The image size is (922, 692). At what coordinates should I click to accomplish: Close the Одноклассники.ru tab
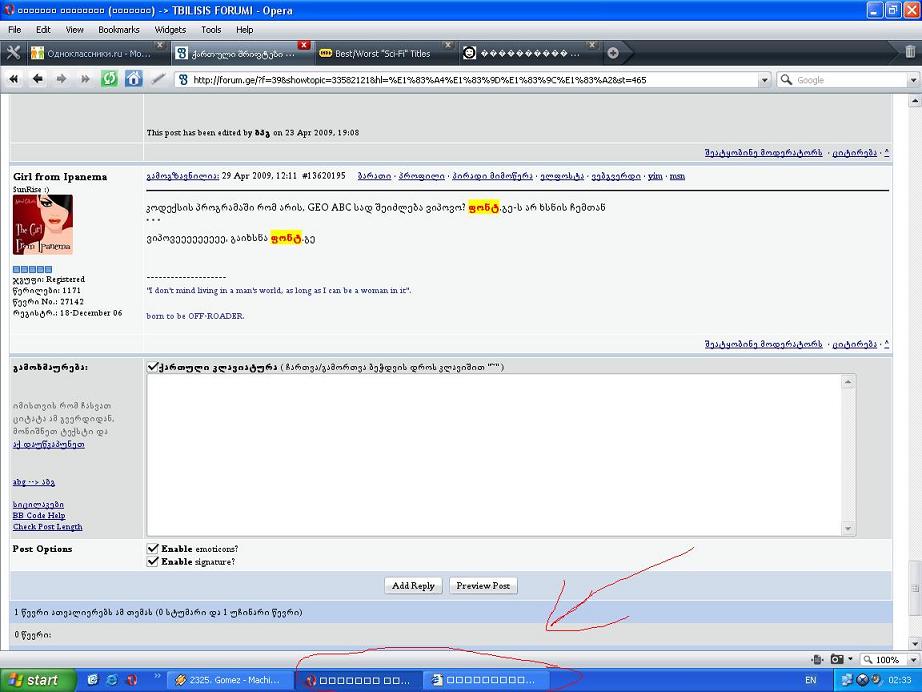pos(159,45)
